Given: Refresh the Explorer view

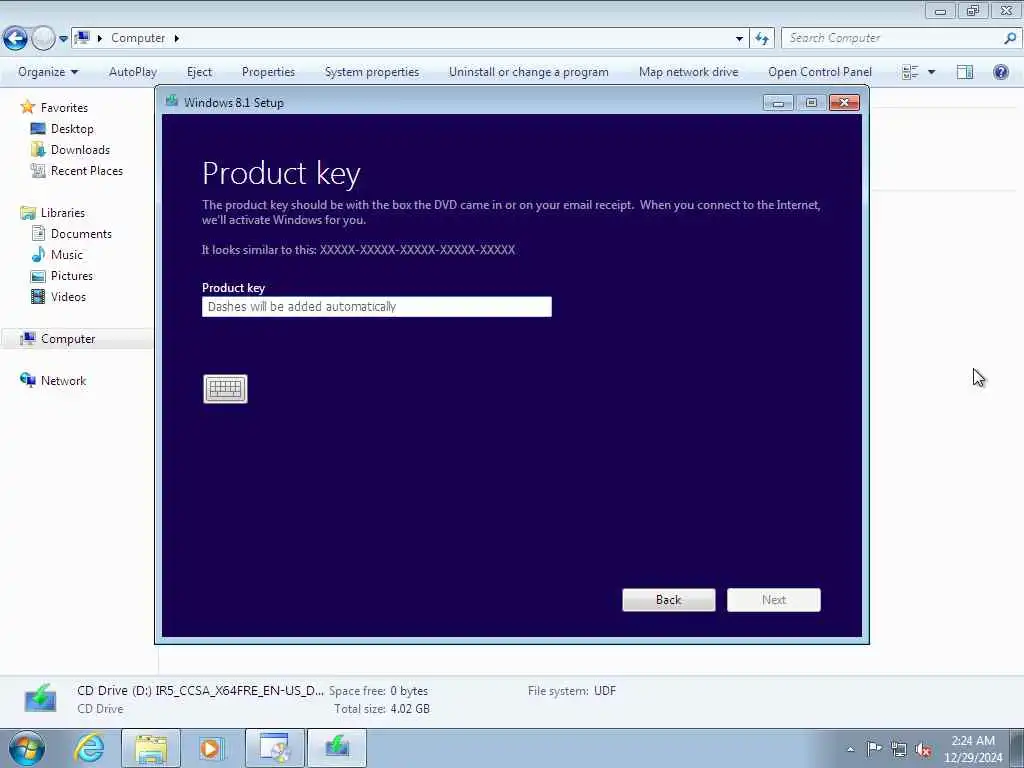Looking at the screenshot, I should (761, 39).
